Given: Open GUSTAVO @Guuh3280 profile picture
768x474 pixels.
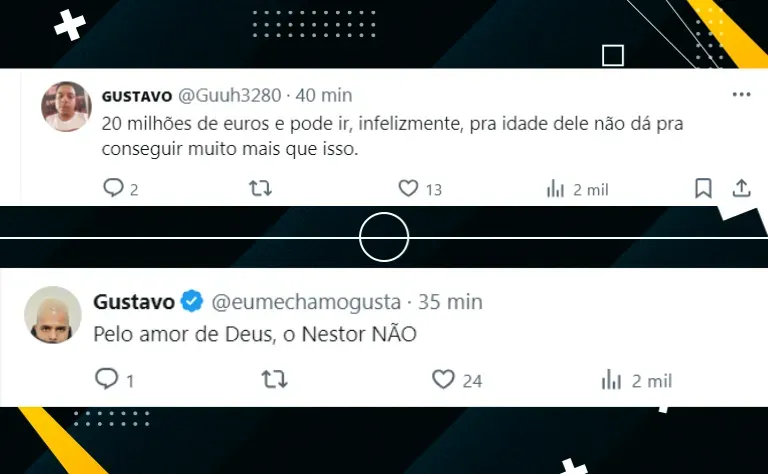Looking at the screenshot, I should 66,106.
